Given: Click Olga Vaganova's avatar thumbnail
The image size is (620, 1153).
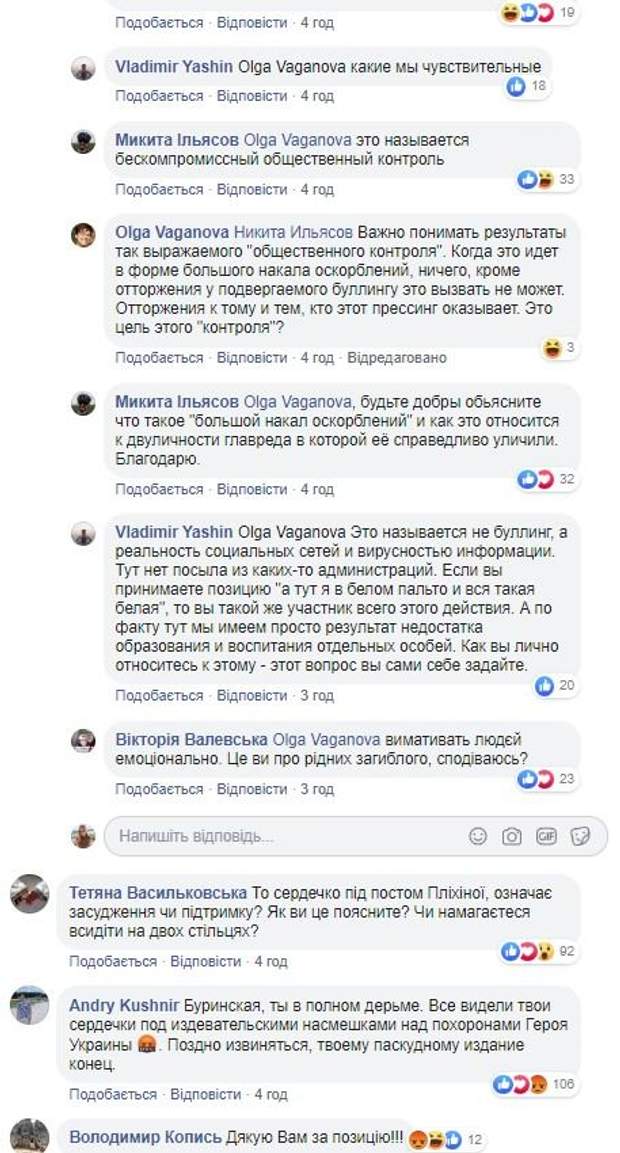Looking at the screenshot, I should click(x=83, y=235).
